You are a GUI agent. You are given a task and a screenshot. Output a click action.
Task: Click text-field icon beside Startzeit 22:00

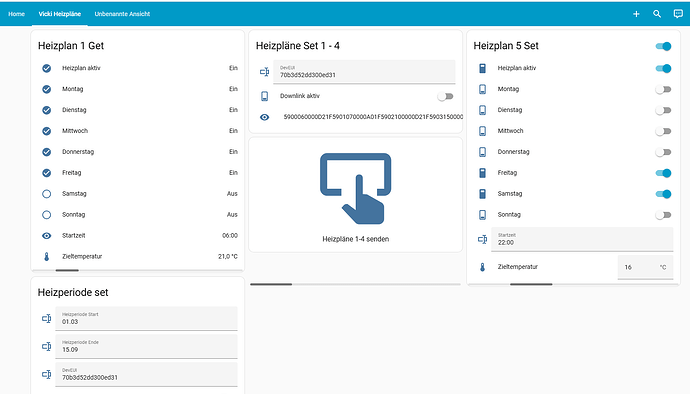tap(483, 239)
